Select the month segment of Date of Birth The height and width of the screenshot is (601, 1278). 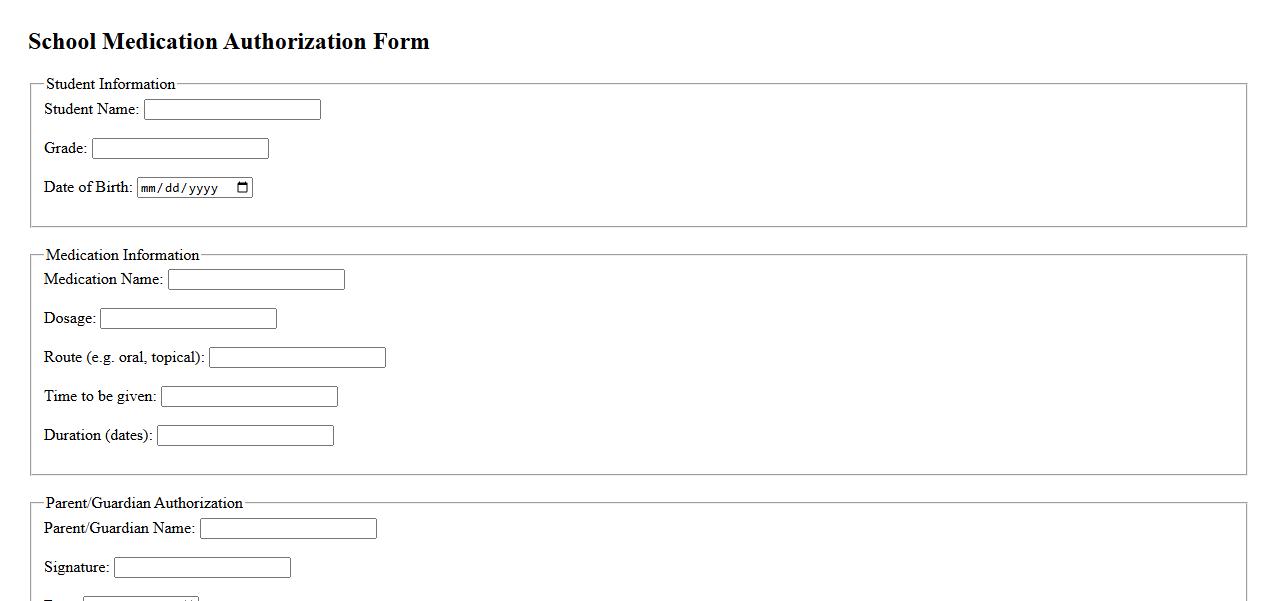(149, 188)
